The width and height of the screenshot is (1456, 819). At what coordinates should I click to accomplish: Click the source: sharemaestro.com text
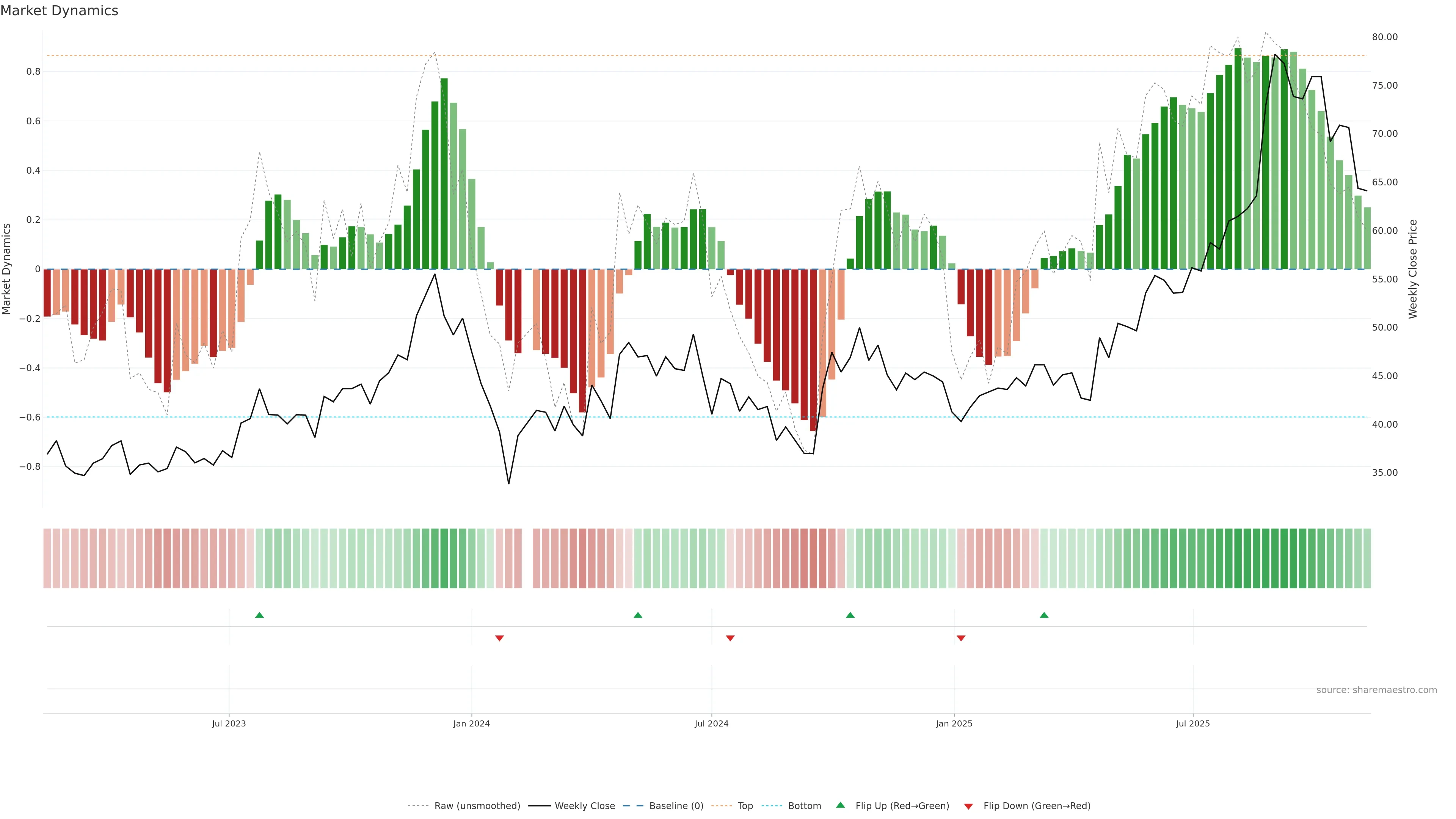coord(1376,690)
